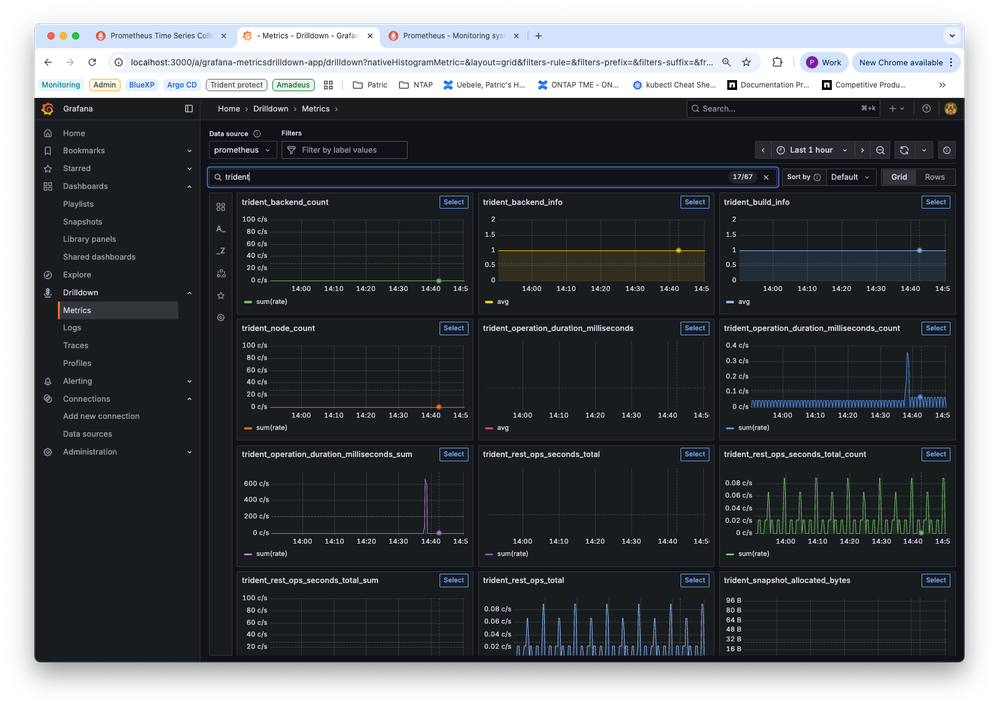Switch layout to Rows view
The width and height of the screenshot is (999, 708).
pyautogui.click(x=934, y=177)
